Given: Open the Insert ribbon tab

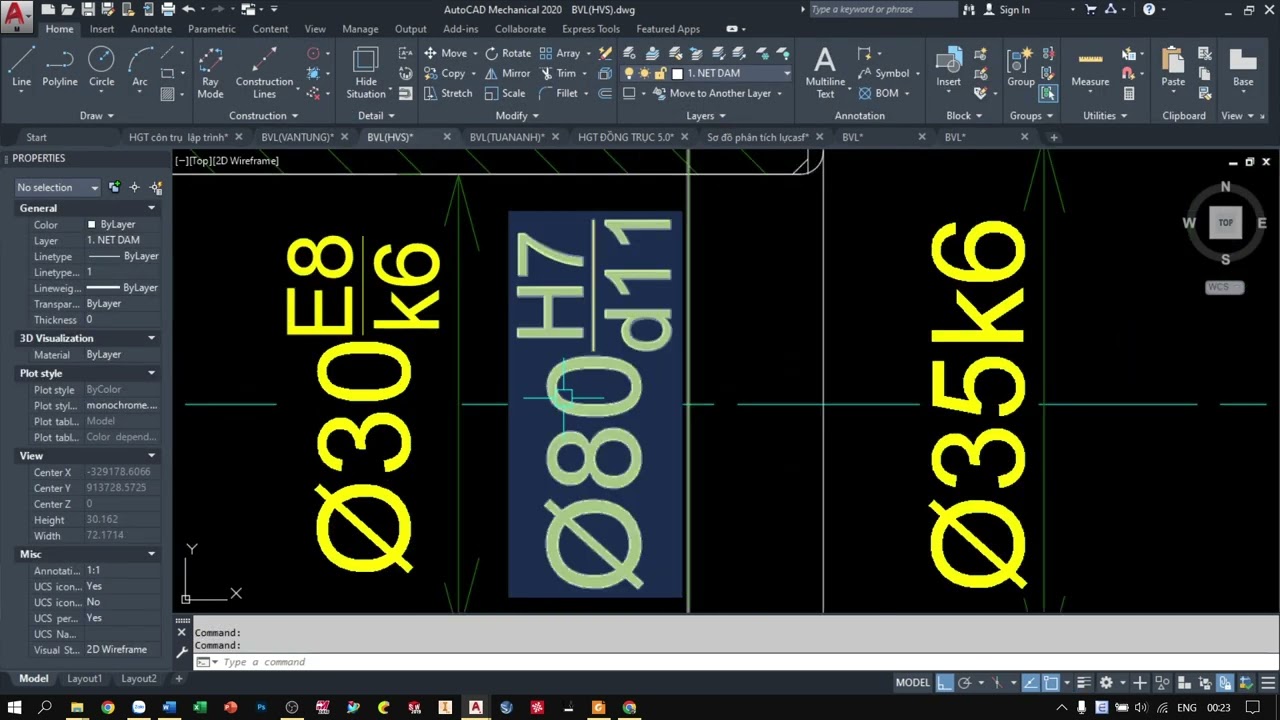Looking at the screenshot, I should point(102,29).
